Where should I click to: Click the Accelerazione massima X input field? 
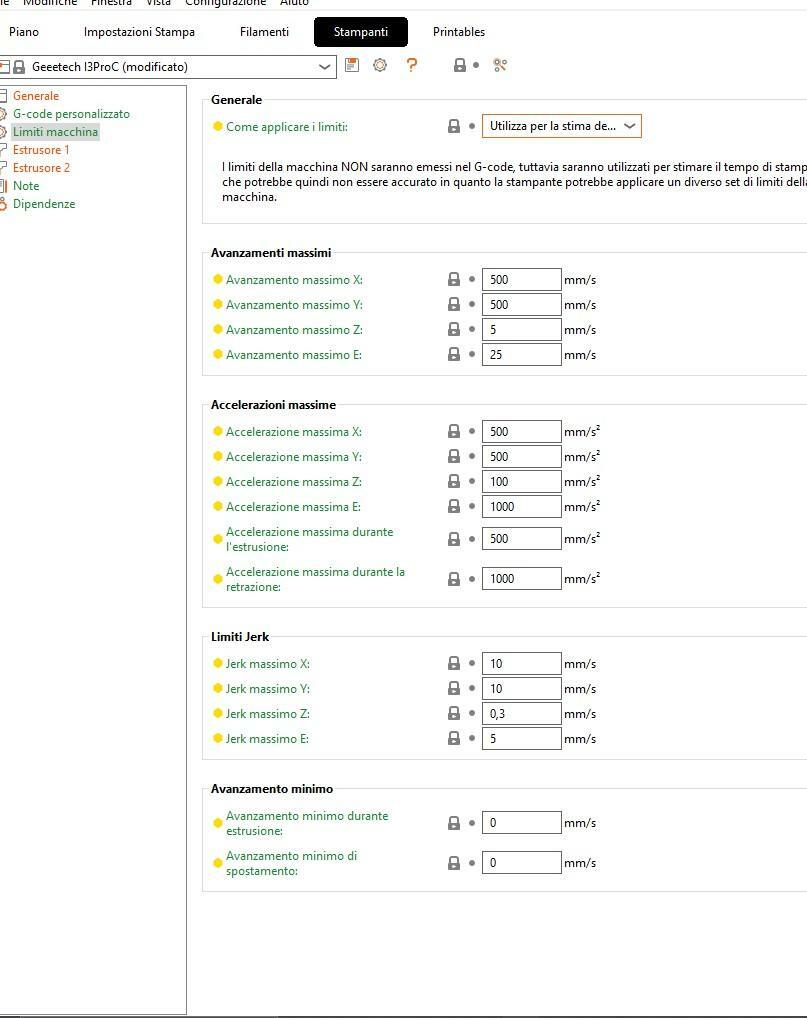(x=521, y=431)
